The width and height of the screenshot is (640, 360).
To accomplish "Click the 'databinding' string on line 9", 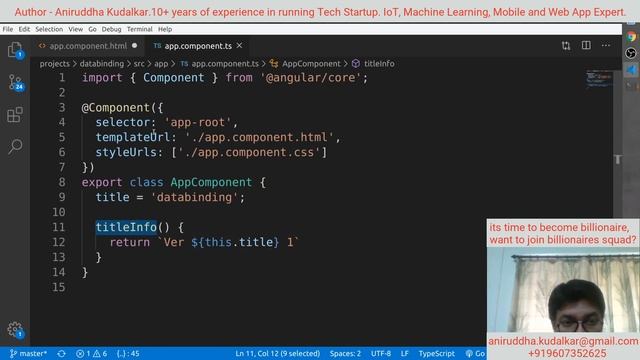I will 194,197.
